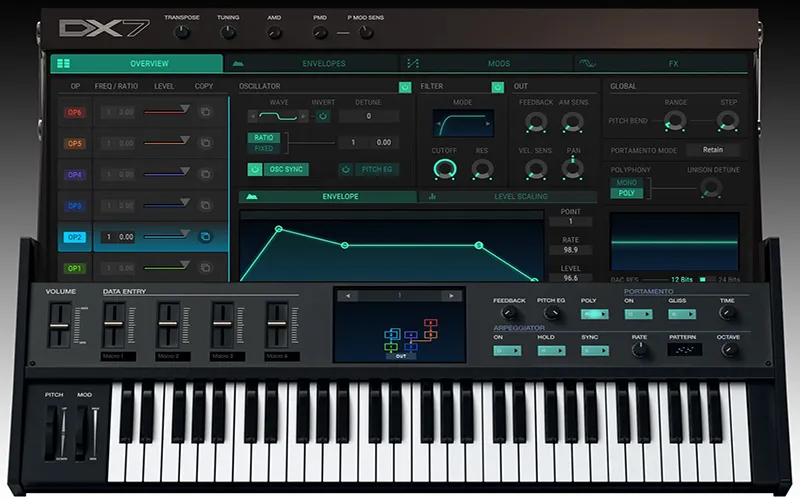Click the Unison Detune knob
The image size is (800, 500).
pos(711,188)
